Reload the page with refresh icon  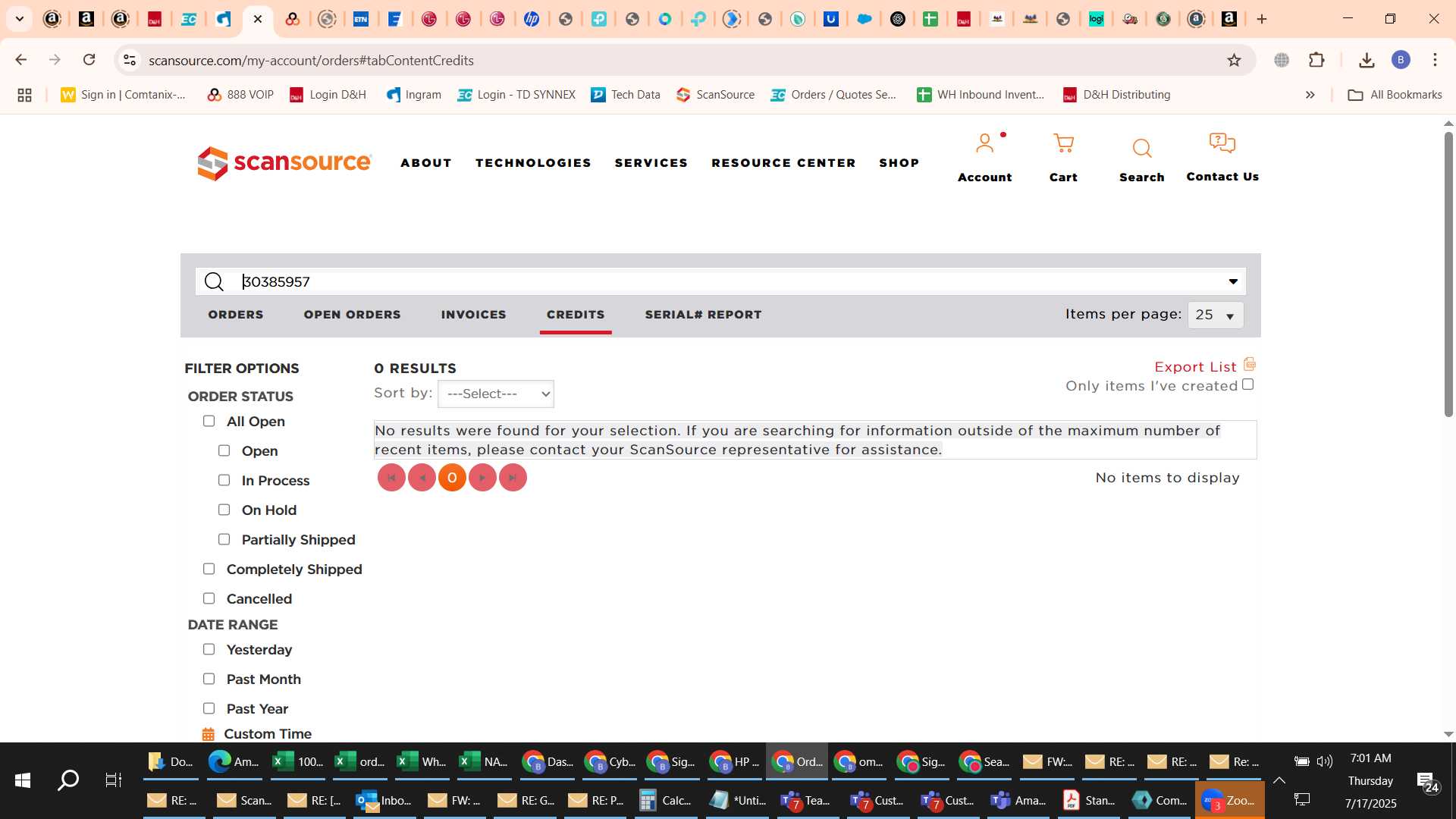(89, 60)
